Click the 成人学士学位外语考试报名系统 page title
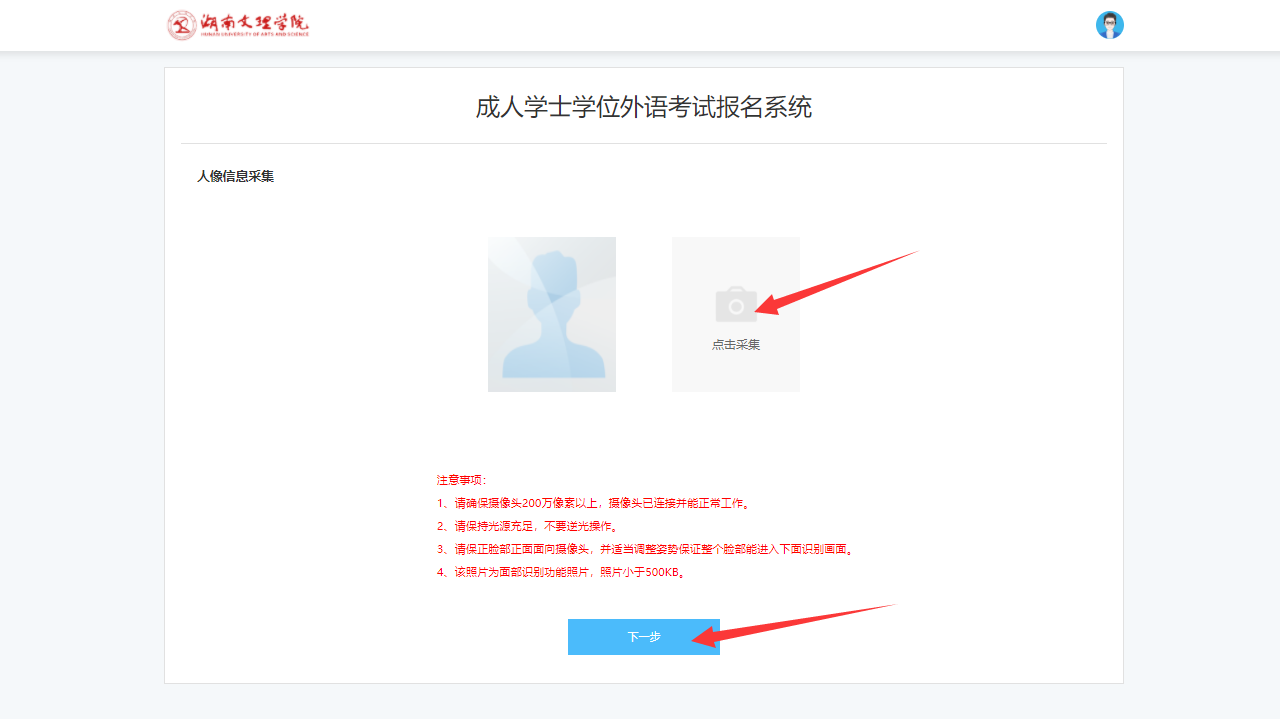 [x=643, y=108]
